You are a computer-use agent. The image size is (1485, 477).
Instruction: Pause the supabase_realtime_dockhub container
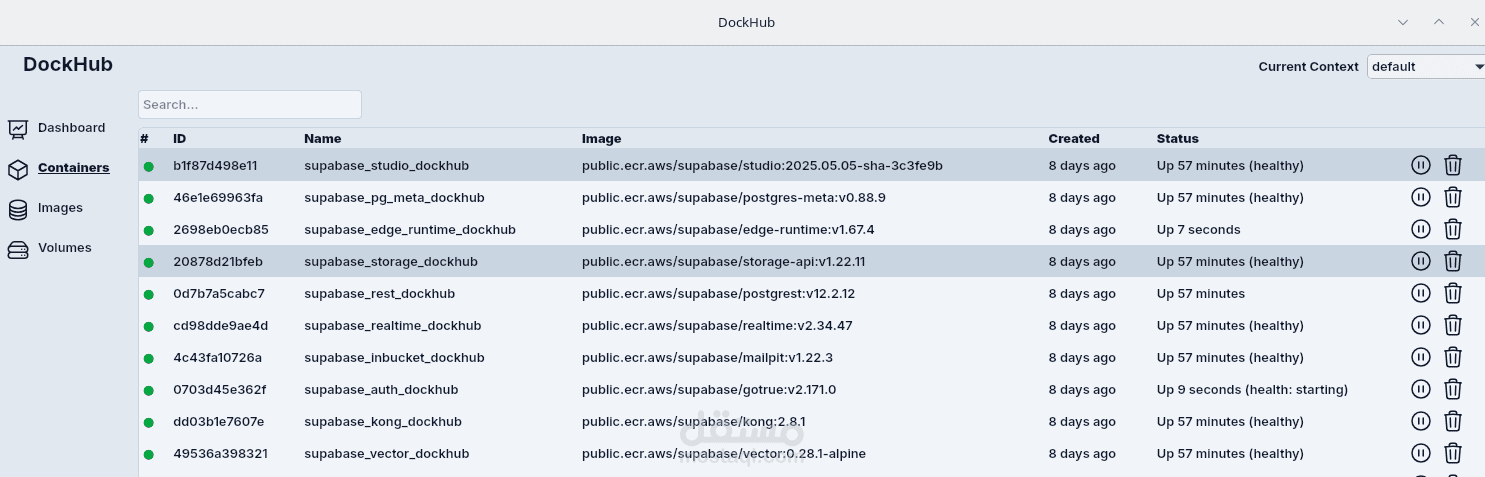(1421, 325)
